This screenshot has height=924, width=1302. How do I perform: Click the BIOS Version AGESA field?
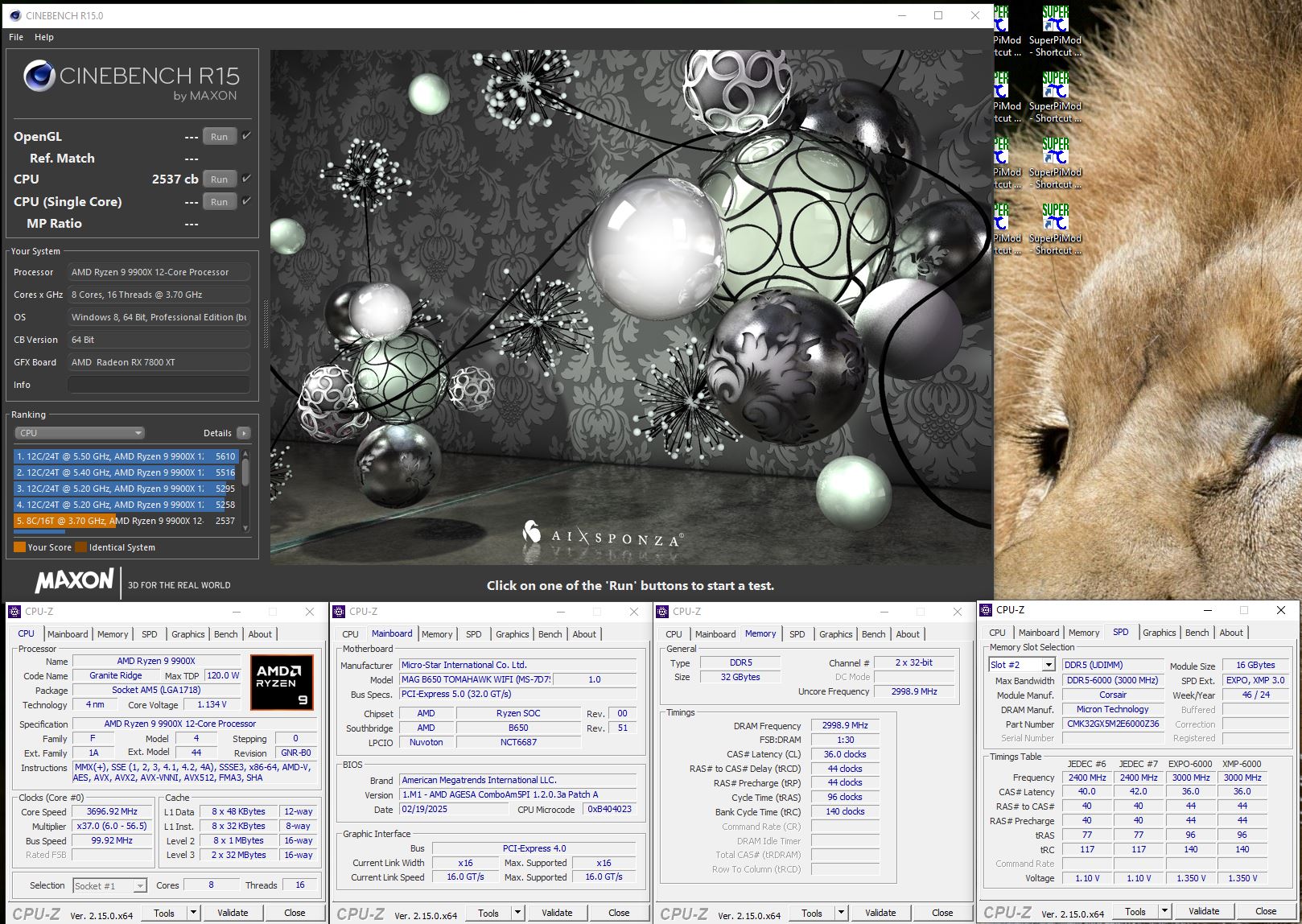click(x=519, y=794)
